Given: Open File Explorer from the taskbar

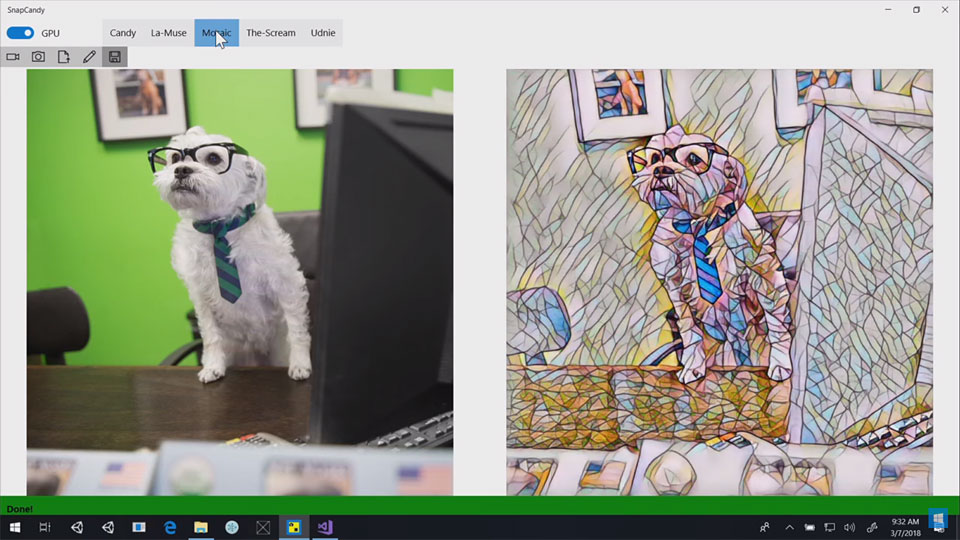Looking at the screenshot, I should click(x=201, y=527).
